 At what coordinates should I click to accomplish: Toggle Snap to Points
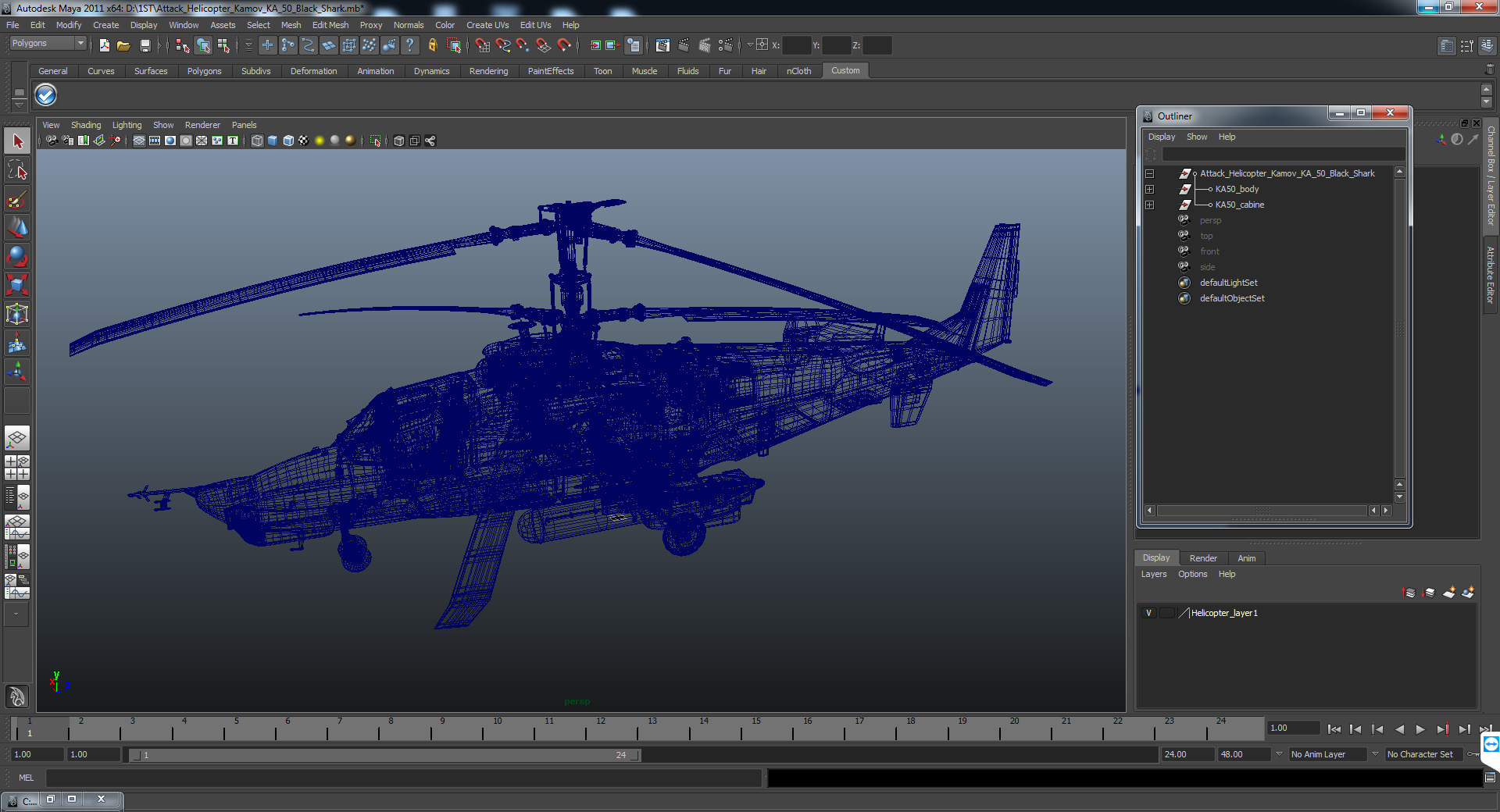coord(523,45)
